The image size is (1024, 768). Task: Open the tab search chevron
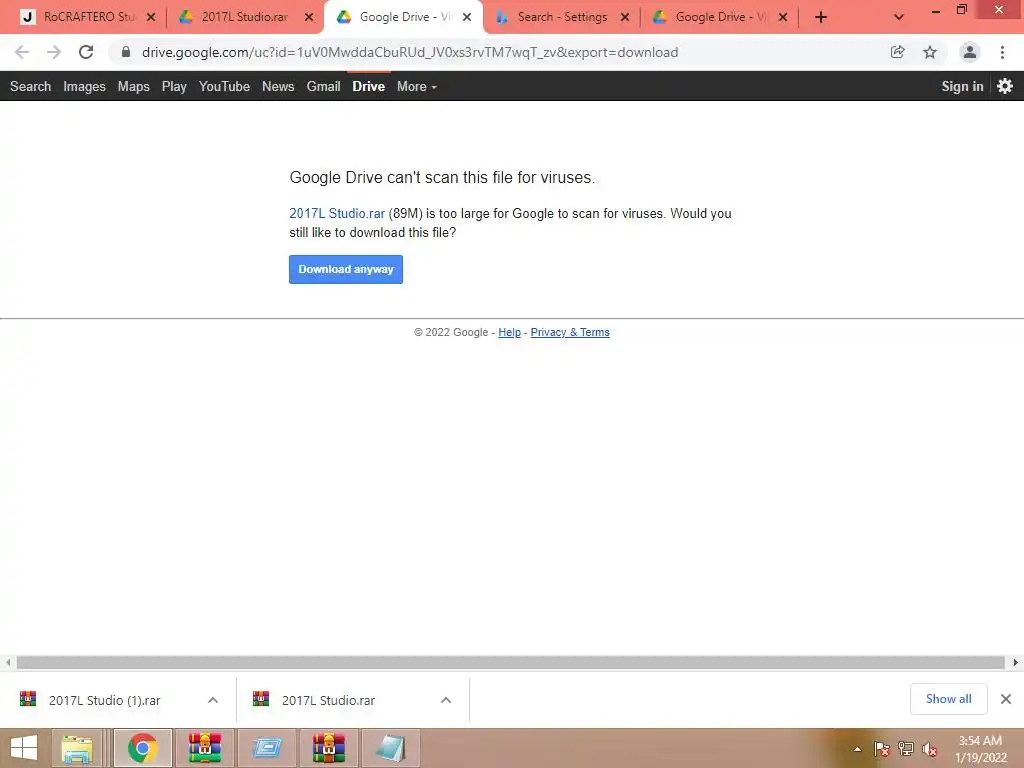(x=899, y=17)
